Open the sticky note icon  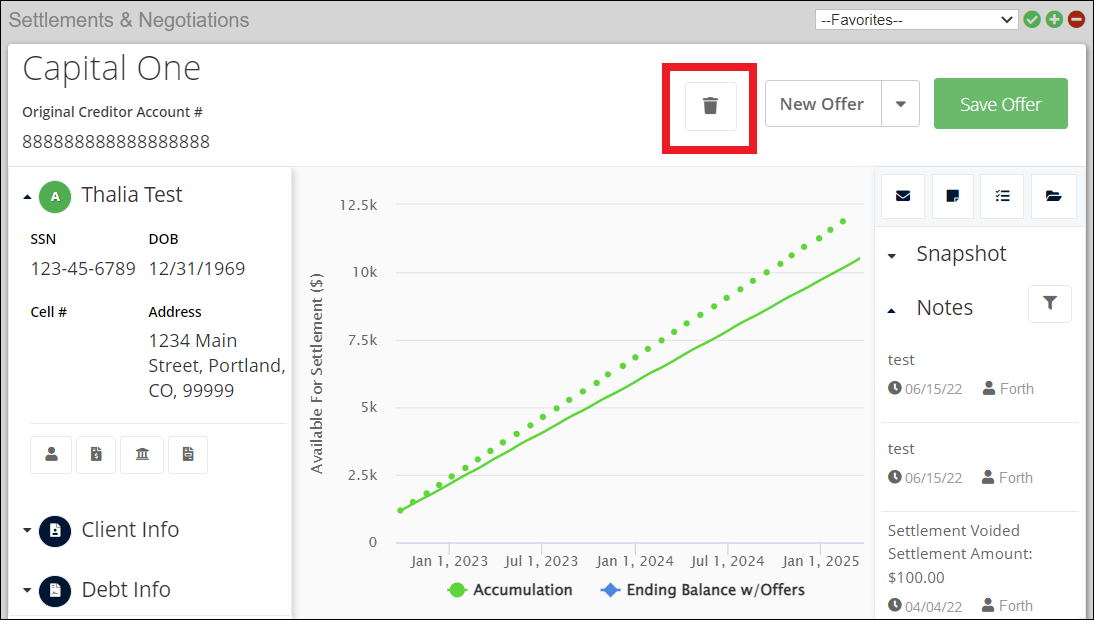[952, 196]
